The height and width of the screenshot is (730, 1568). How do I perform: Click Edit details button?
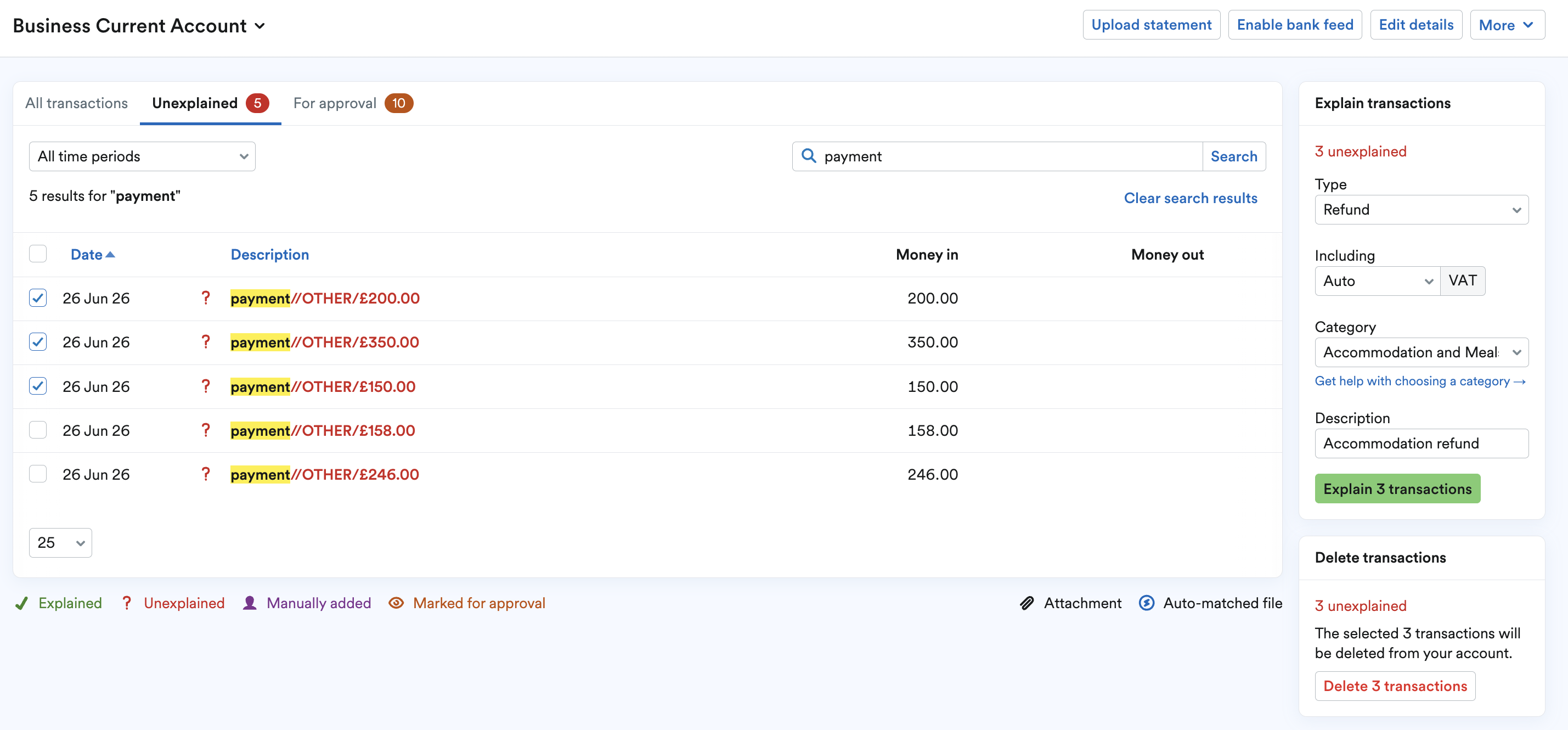coord(1416,25)
